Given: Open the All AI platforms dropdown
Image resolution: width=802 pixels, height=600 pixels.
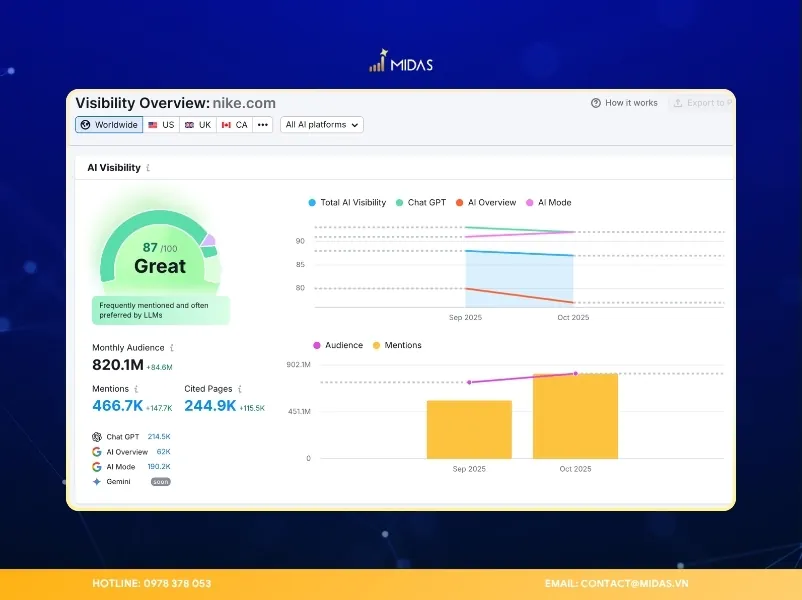Looking at the screenshot, I should point(320,124).
